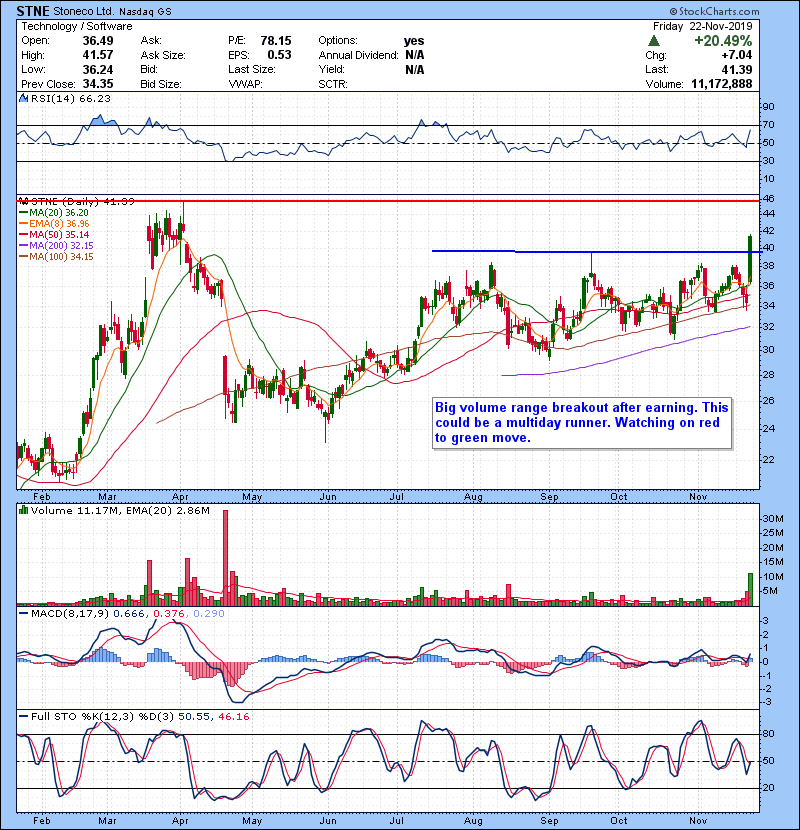Click the MACD(8,17,9) indicator label
The image size is (800, 830).
pyautogui.click(x=70, y=614)
